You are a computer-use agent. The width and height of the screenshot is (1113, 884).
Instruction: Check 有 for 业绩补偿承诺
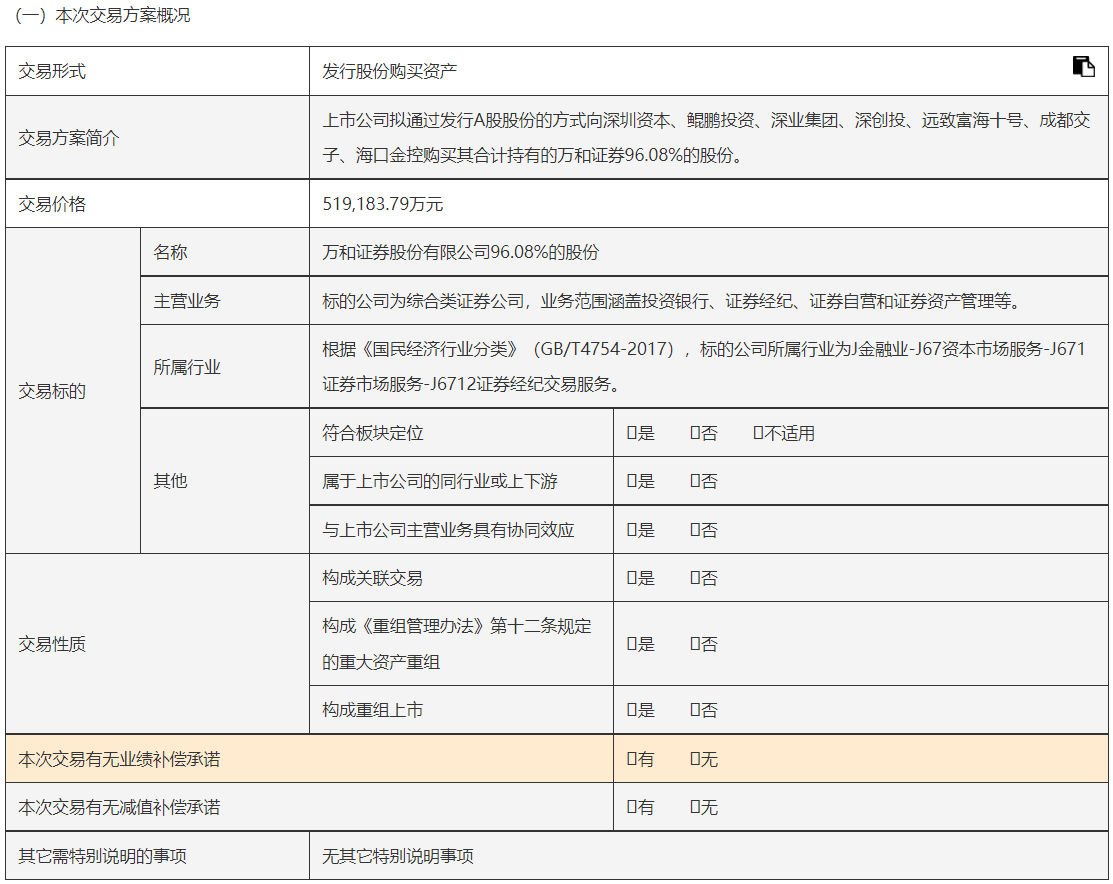click(x=631, y=760)
